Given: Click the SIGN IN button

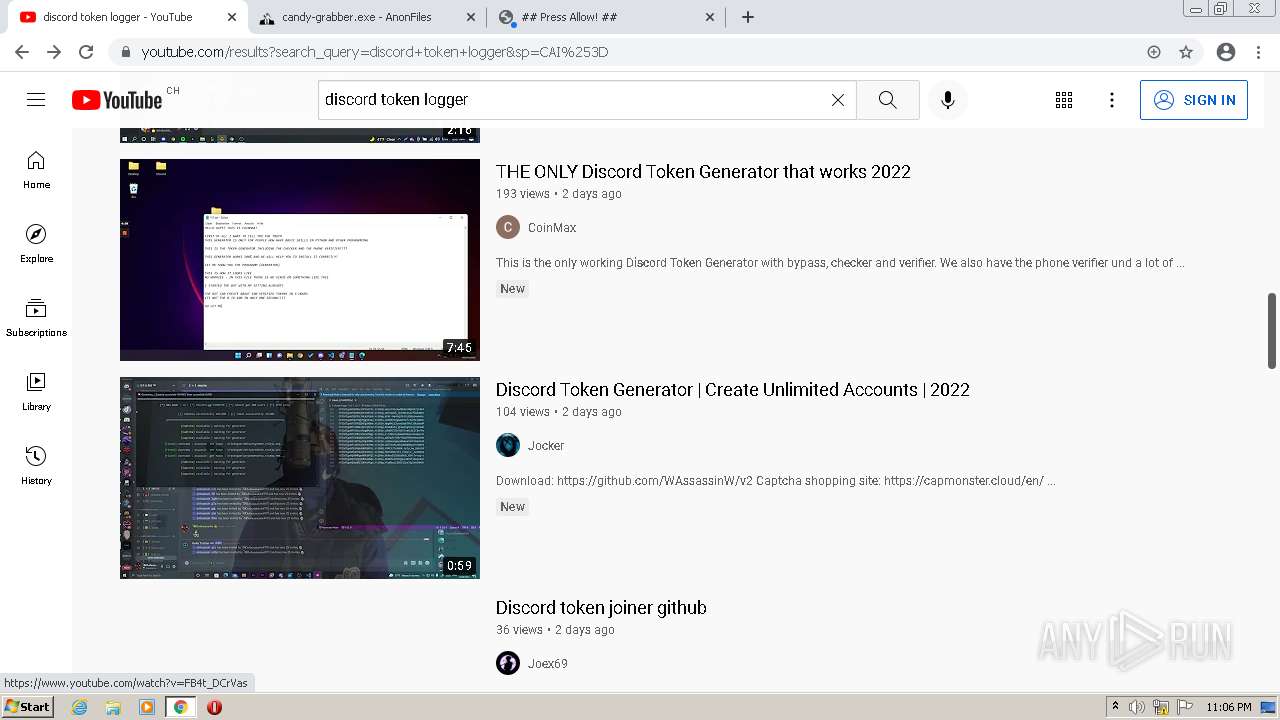Looking at the screenshot, I should (1194, 100).
